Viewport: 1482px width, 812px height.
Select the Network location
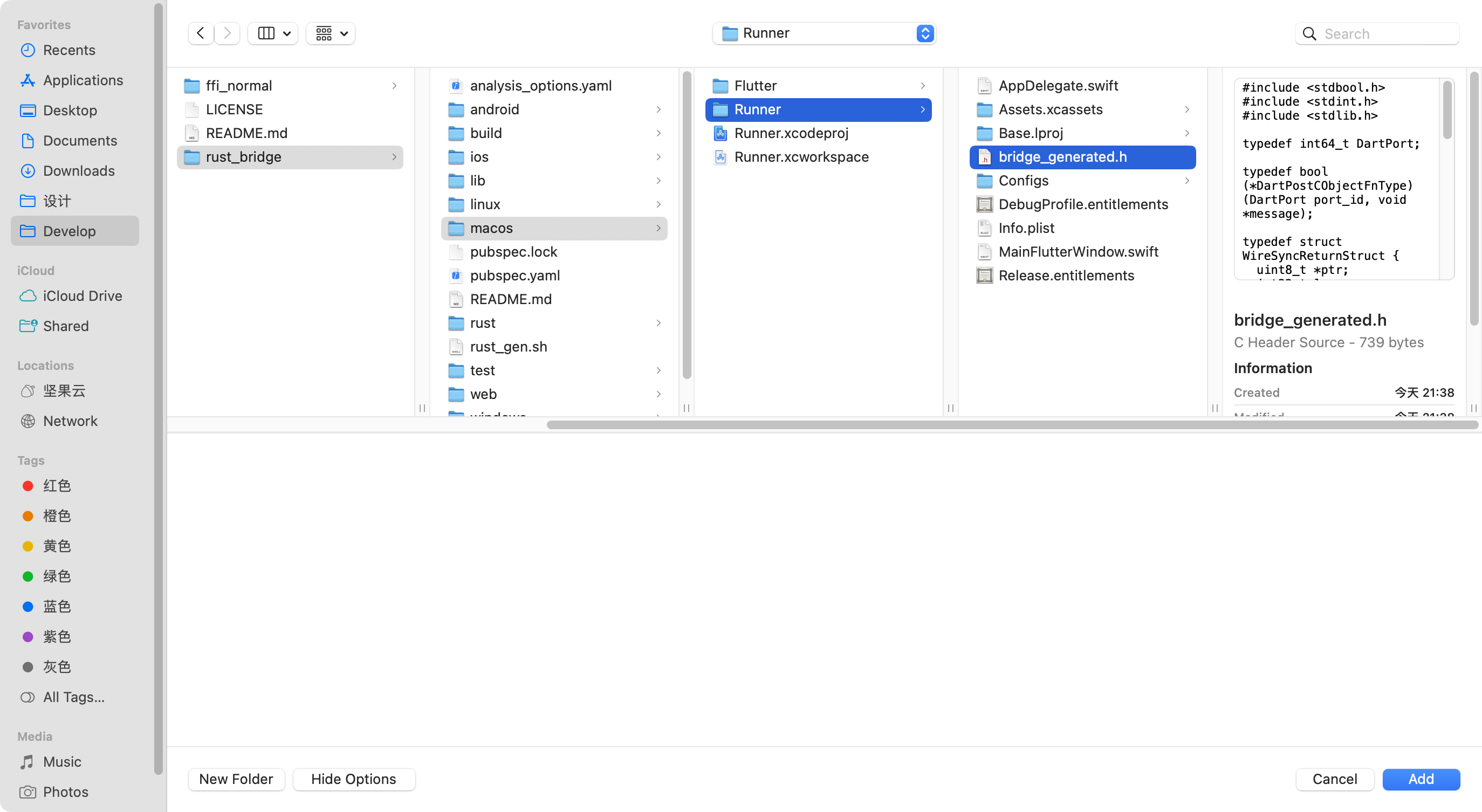tap(70, 421)
